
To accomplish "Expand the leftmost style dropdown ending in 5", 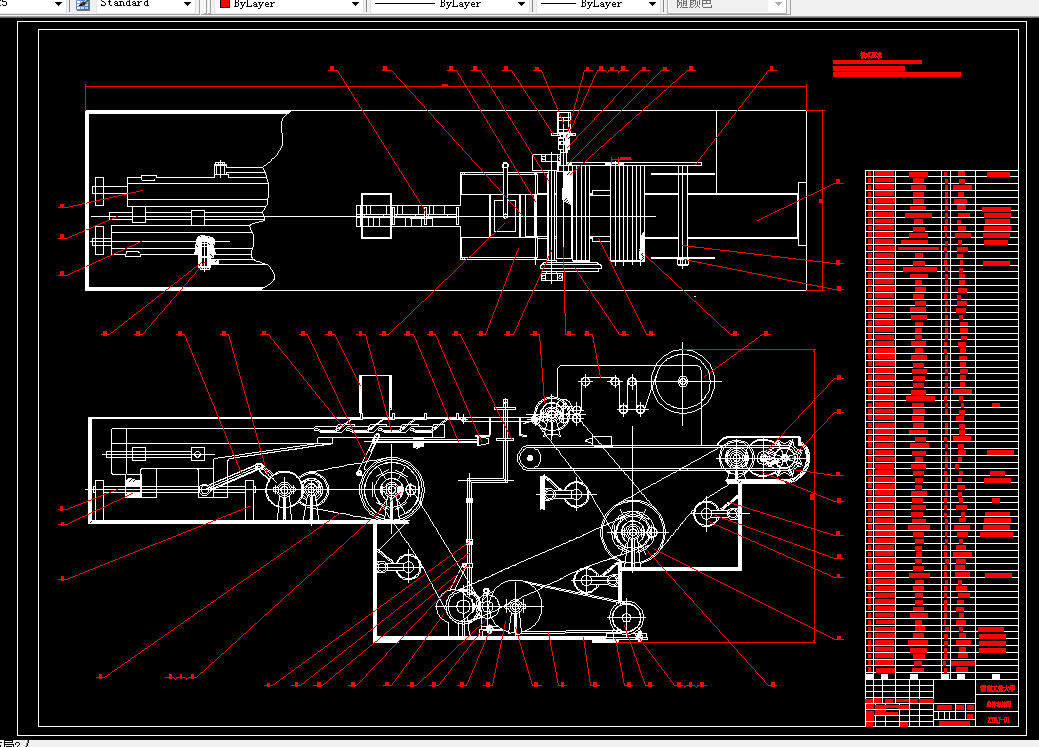I will coord(32,5).
